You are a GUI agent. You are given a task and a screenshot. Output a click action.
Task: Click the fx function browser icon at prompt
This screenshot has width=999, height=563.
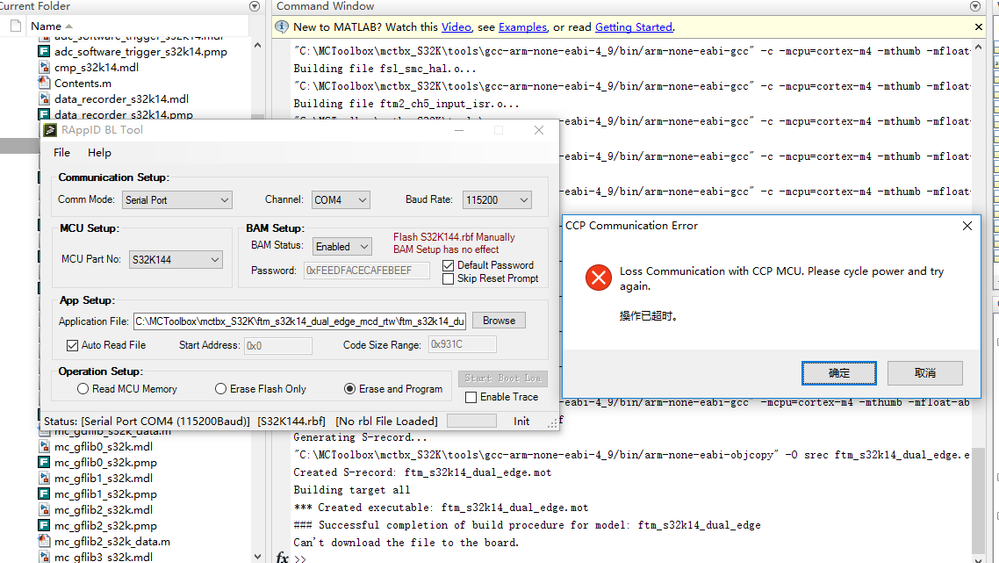[282, 558]
